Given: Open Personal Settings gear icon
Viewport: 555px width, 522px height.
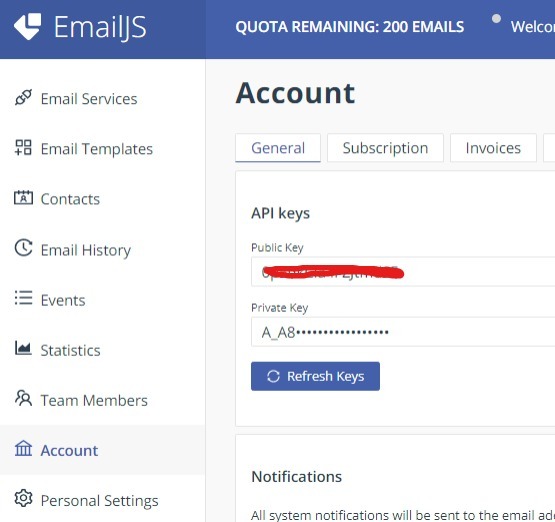Looking at the screenshot, I should 23,498.
